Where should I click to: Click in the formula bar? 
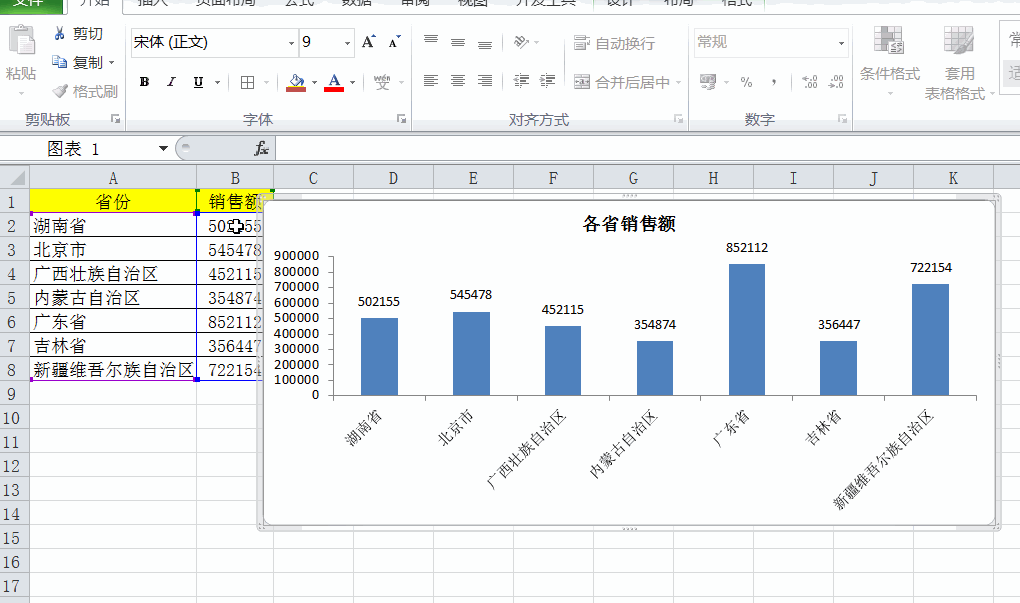647,149
